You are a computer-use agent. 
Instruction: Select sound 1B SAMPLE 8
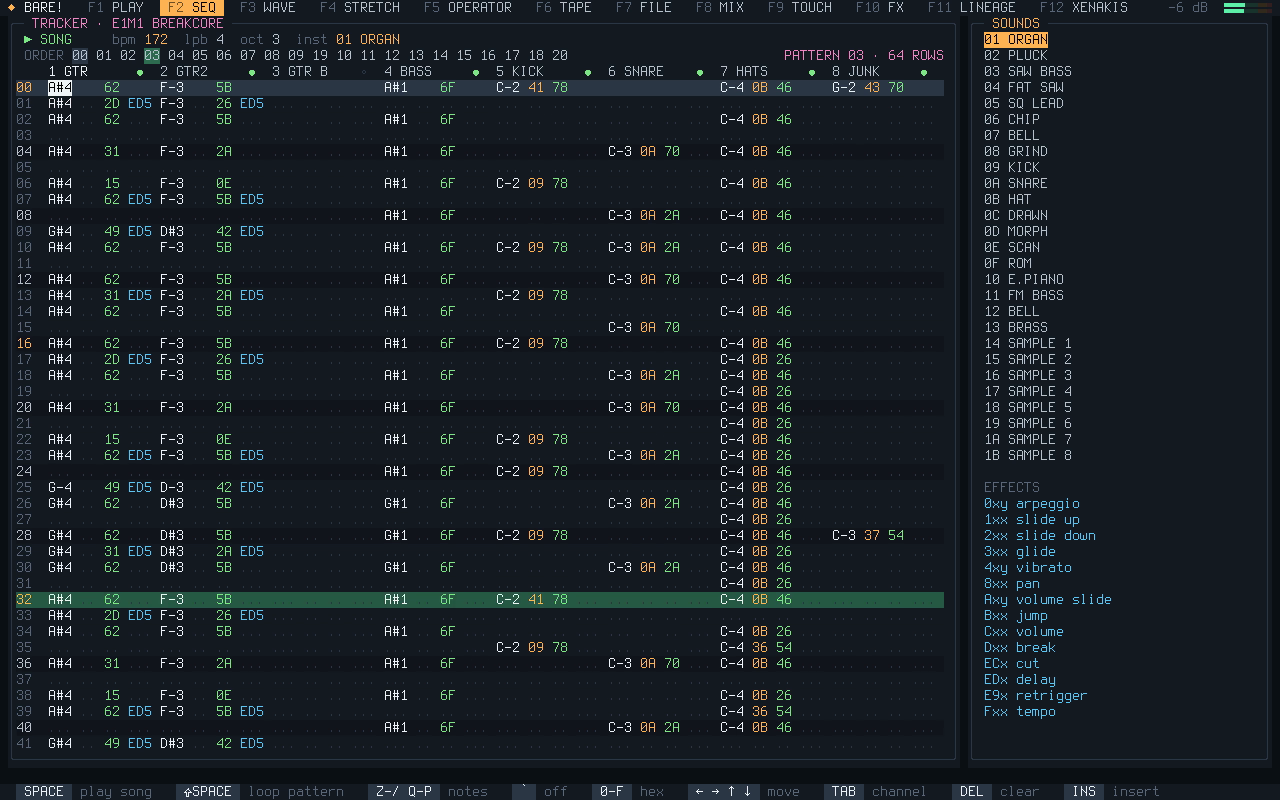1028,455
